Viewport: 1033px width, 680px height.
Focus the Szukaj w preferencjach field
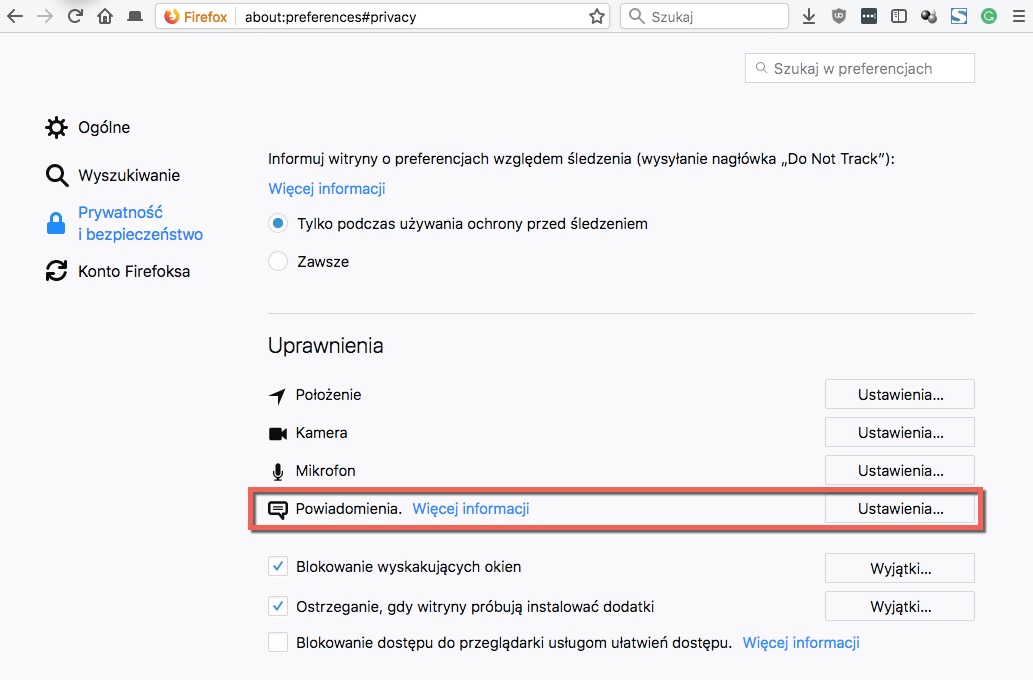pos(860,68)
